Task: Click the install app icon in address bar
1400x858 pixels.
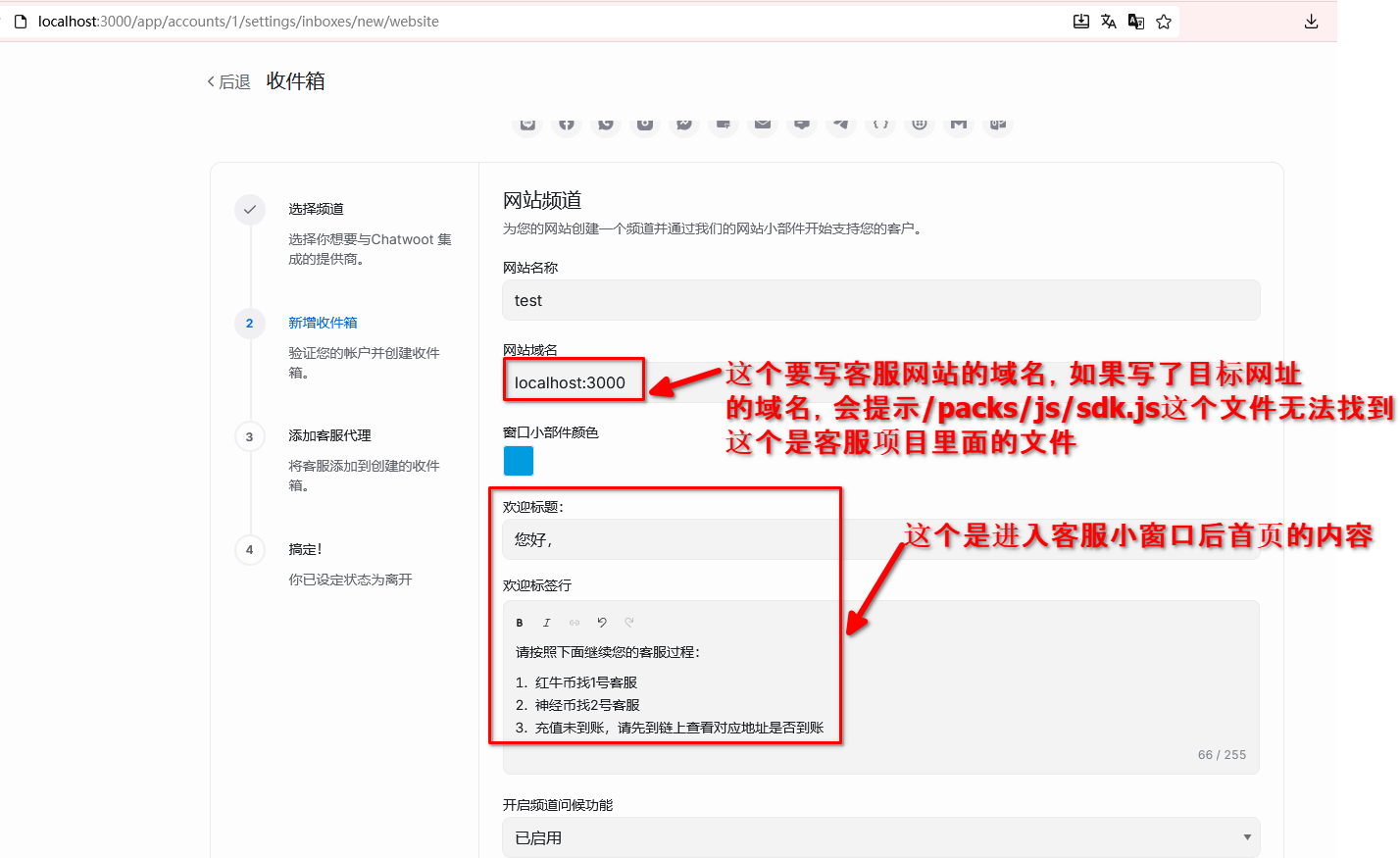Action: click(x=1081, y=22)
